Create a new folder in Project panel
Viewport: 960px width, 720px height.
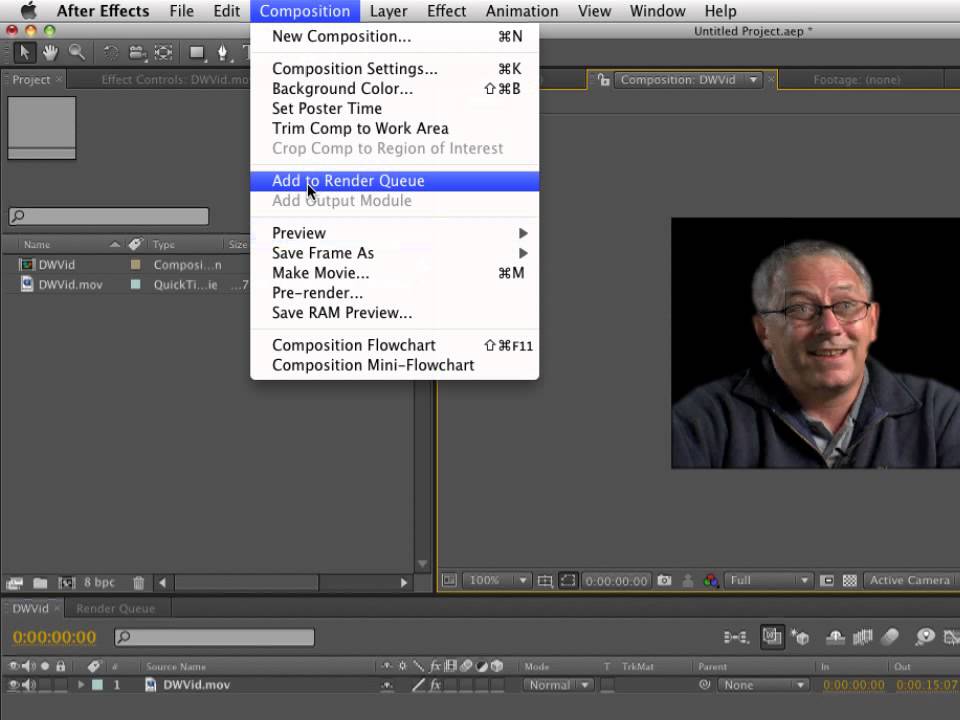40,583
